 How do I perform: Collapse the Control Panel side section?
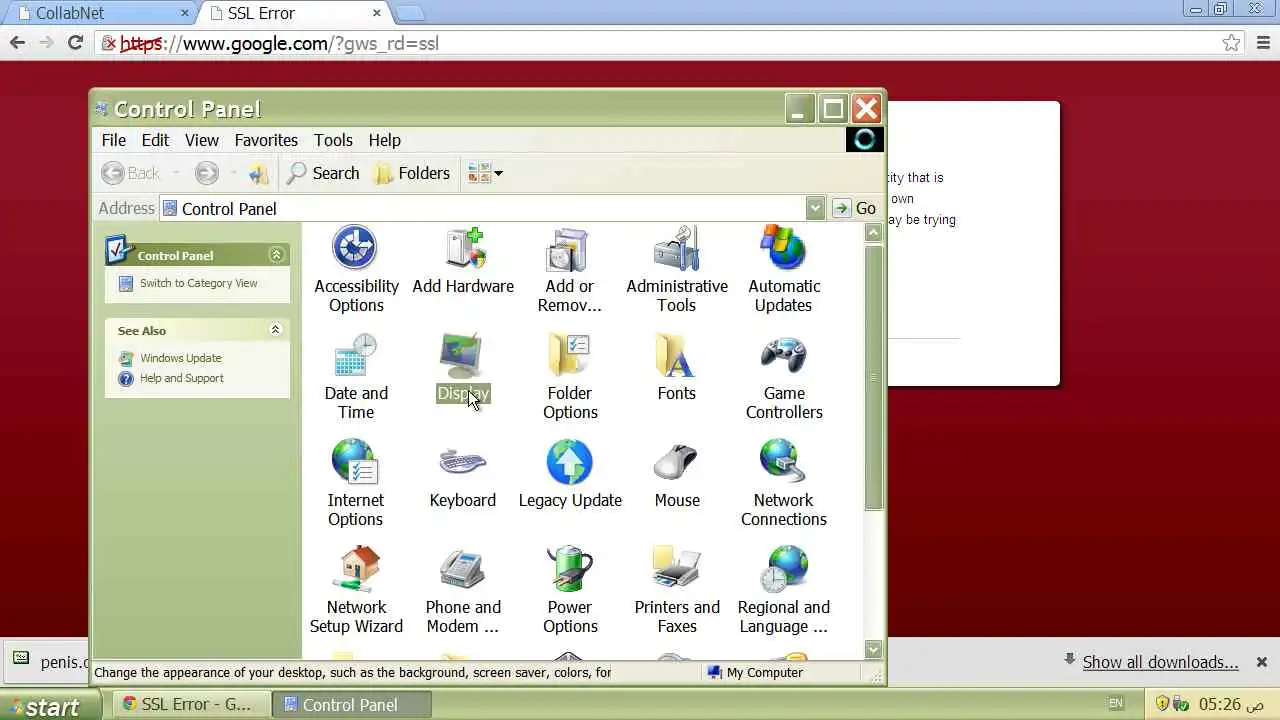coord(276,255)
